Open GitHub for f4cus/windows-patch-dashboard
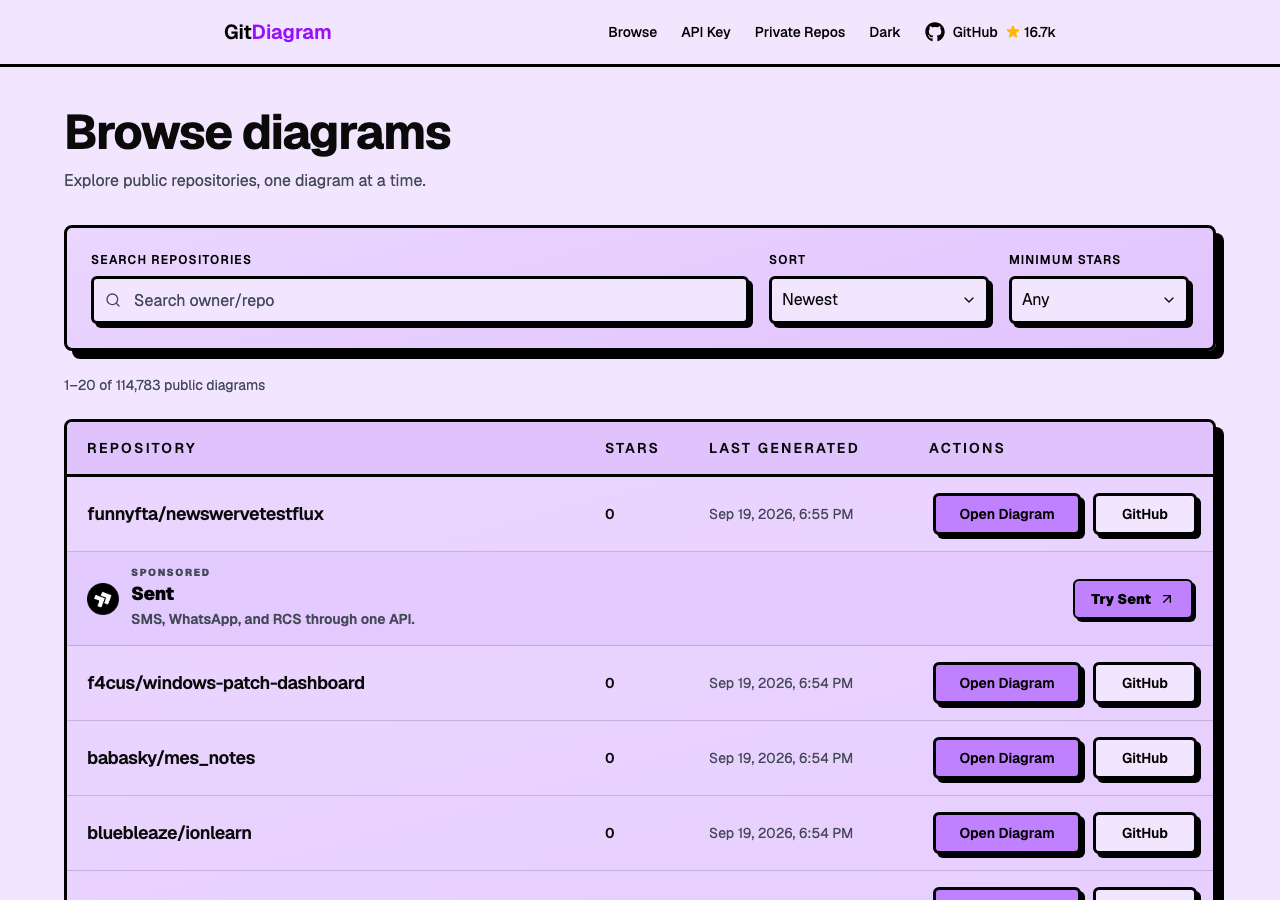 coord(1145,683)
